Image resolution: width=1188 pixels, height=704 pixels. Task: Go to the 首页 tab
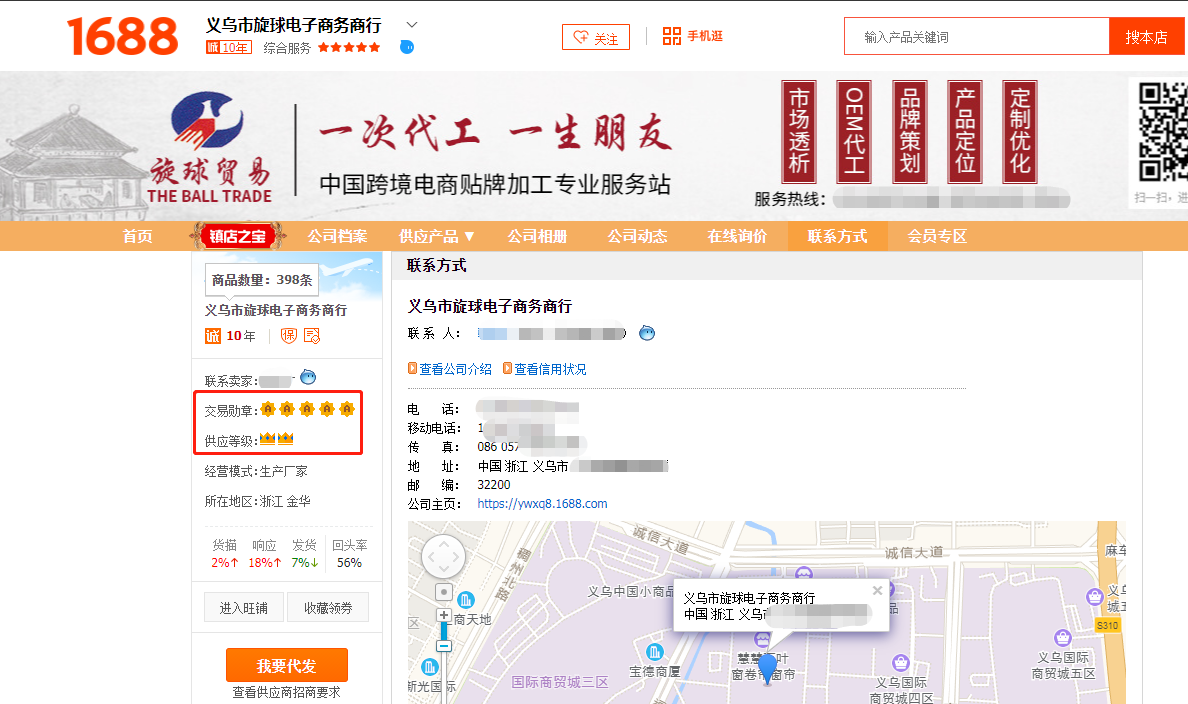[x=137, y=236]
